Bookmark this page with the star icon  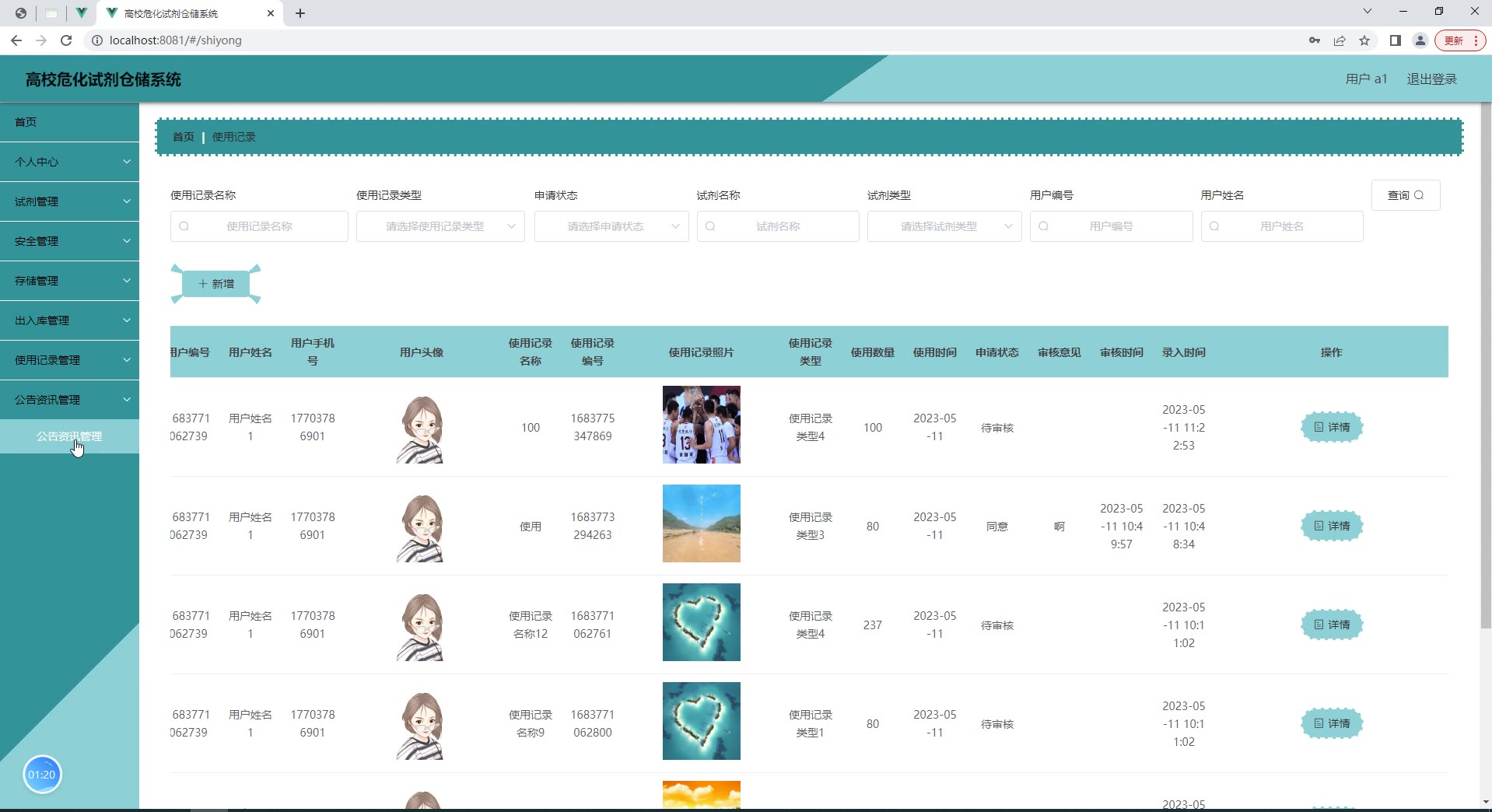click(1364, 40)
